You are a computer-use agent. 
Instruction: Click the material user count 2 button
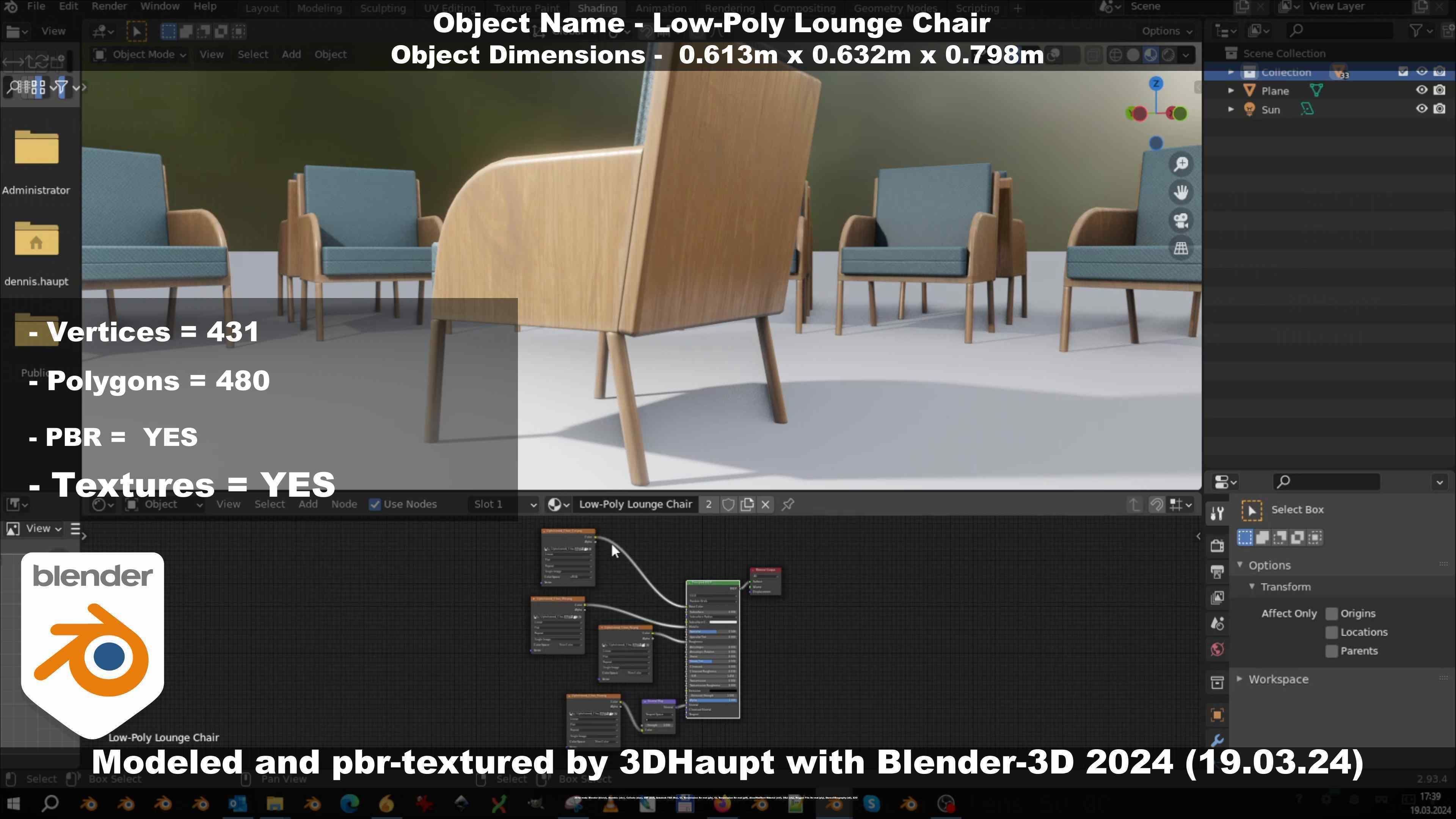(x=708, y=504)
